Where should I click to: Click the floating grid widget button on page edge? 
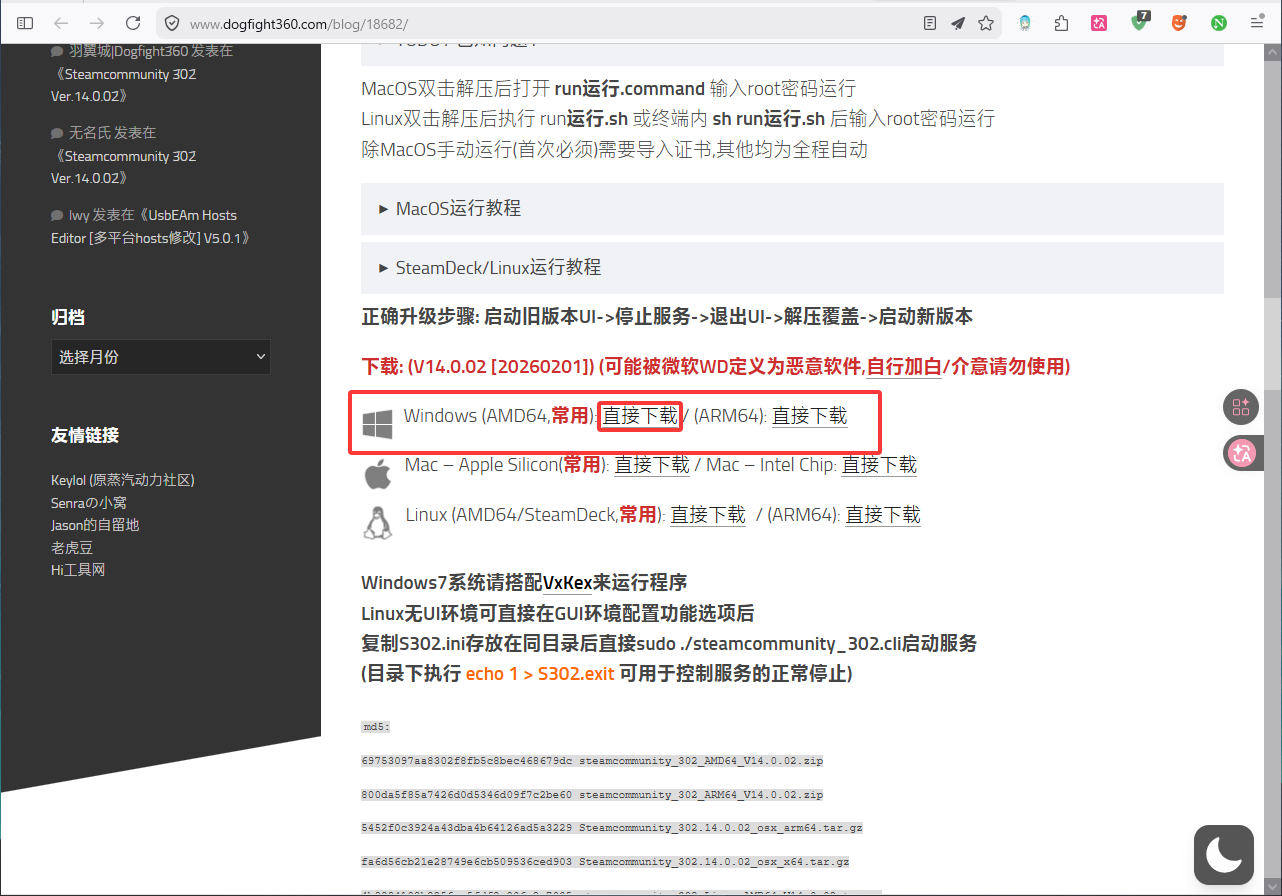pyautogui.click(x=1241, y=407)
